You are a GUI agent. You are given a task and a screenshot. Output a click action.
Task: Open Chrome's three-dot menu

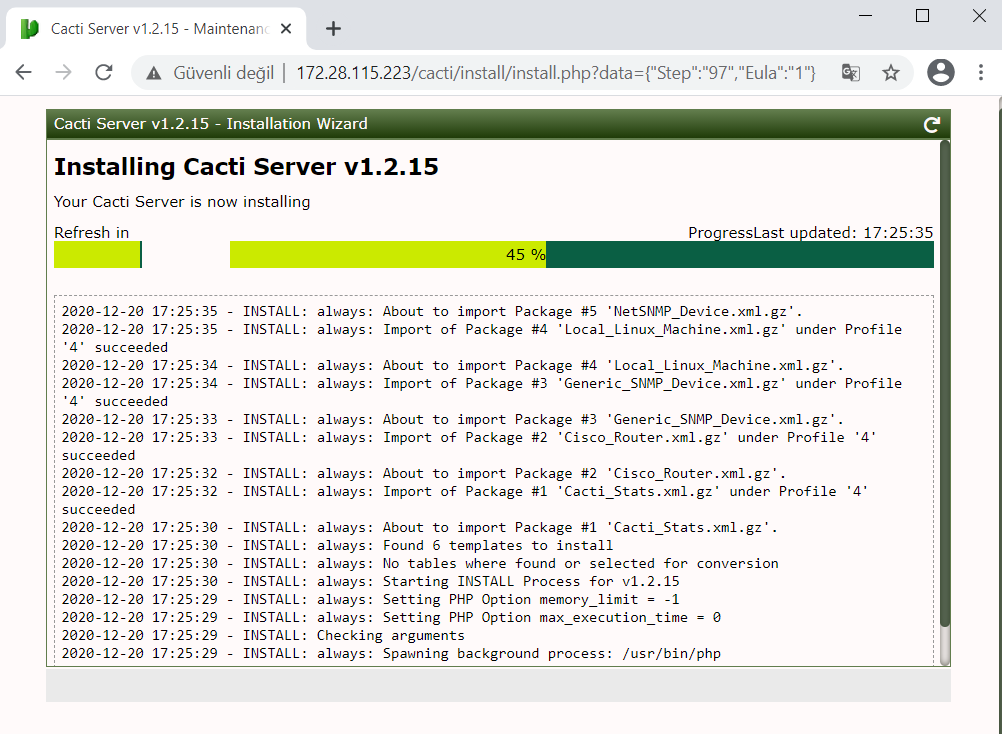pyautogui.click(x=981, y=72)
